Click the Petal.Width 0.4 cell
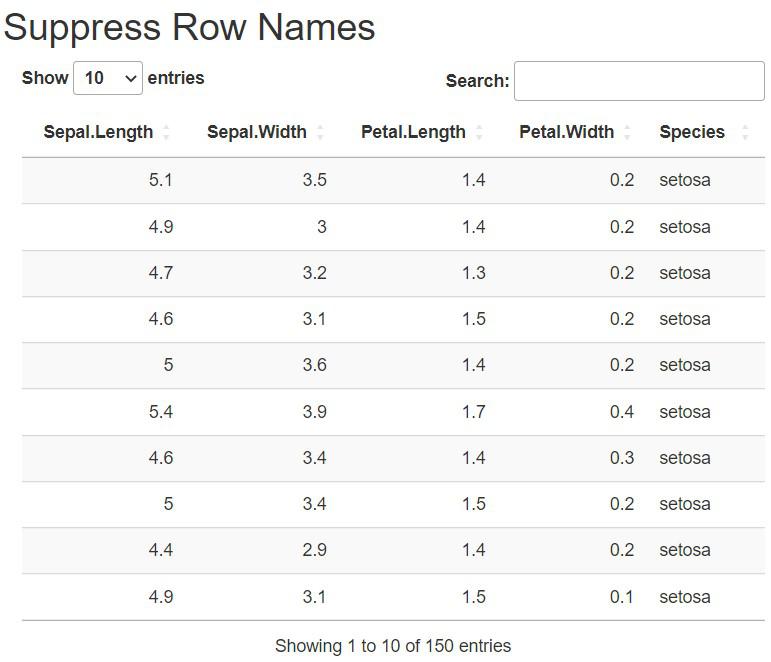The width and height of the screenshot is (771, 662). coord(622,412)
